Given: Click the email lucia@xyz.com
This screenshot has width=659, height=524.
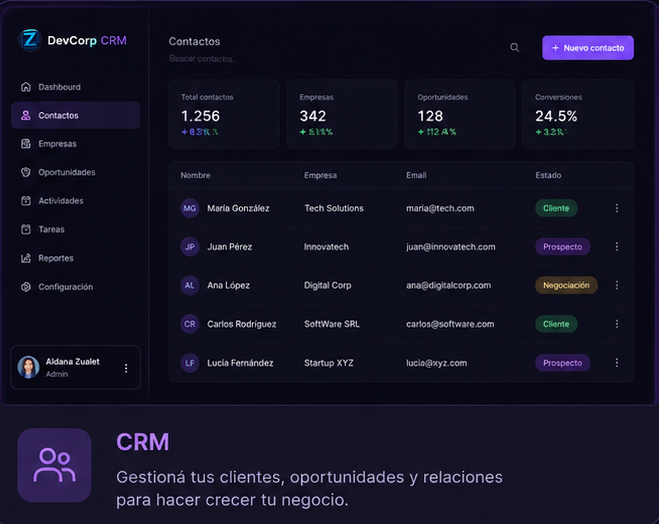Looking at the screenshot, I should click(x=436, y=363).
